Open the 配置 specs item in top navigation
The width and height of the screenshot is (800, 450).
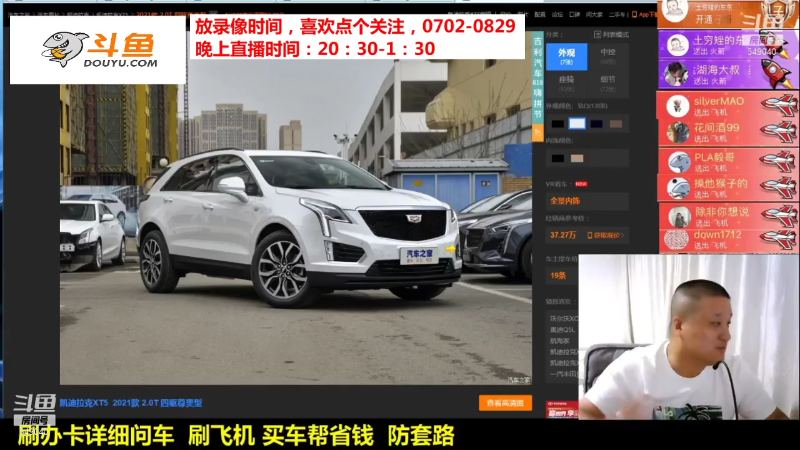point(540,14)
